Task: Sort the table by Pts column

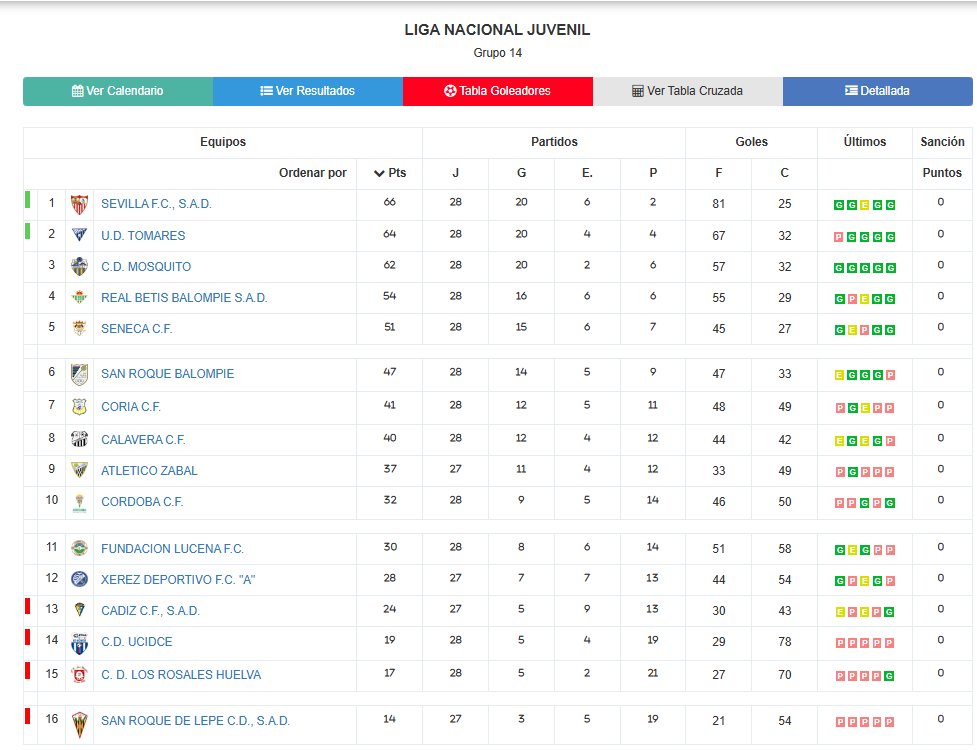Action: [389, 173]
